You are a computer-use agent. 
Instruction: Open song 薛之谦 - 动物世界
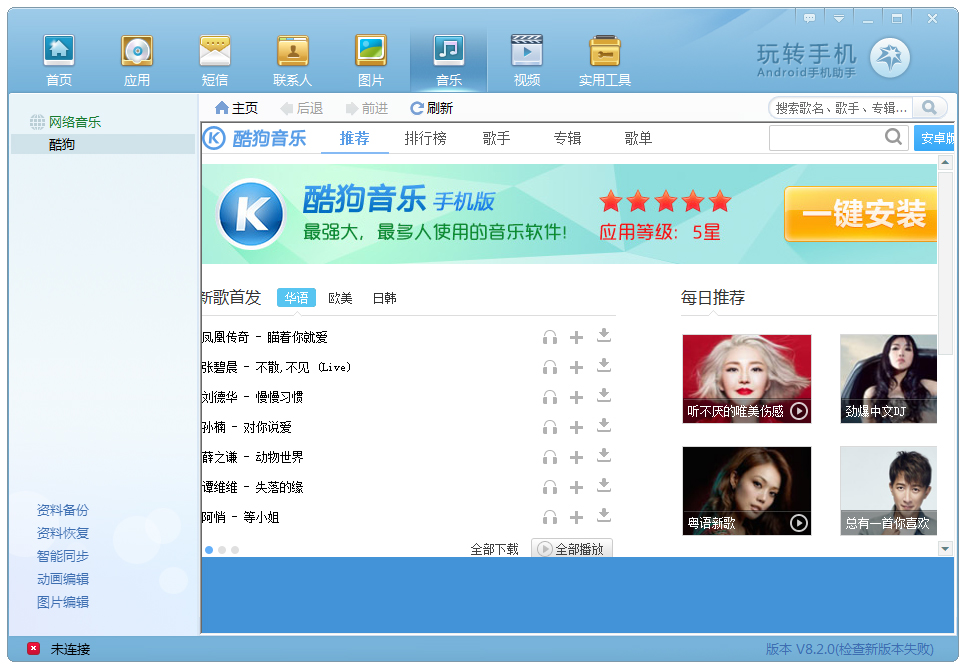coord(253,457)
